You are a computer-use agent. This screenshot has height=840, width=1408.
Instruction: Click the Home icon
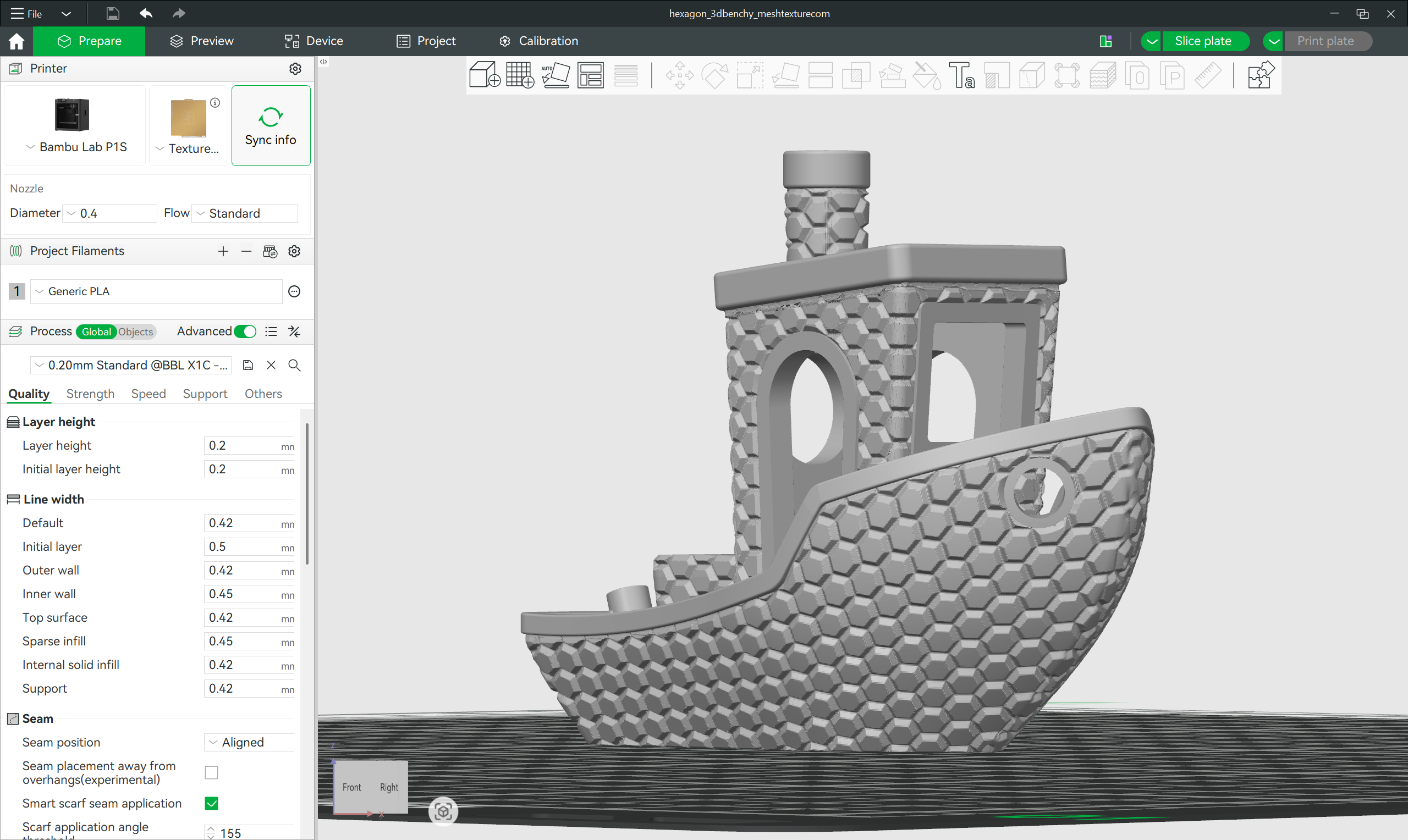(16, 41)
